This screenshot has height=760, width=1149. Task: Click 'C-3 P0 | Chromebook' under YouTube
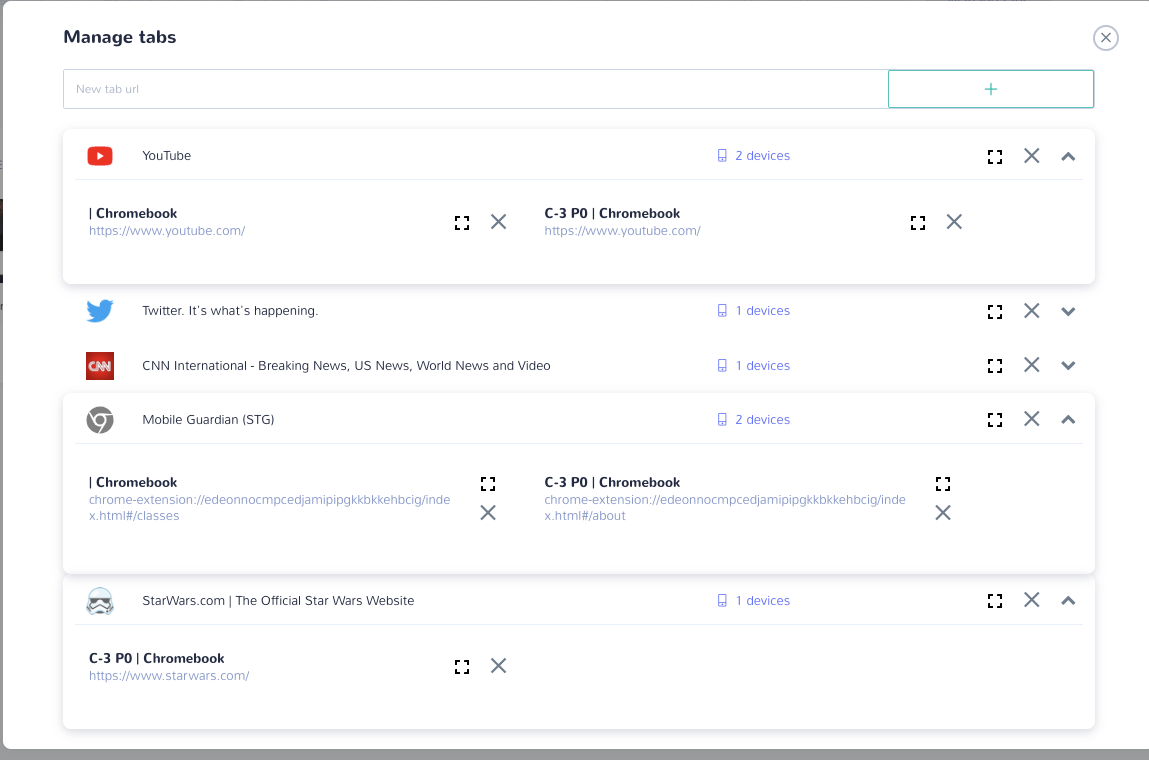(x=612, y=213)
